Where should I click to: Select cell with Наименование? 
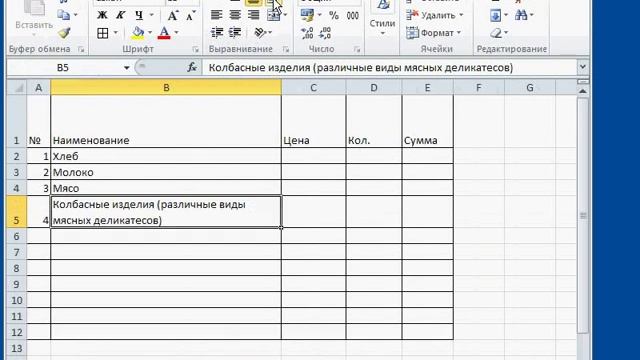[x=166, y=121]
